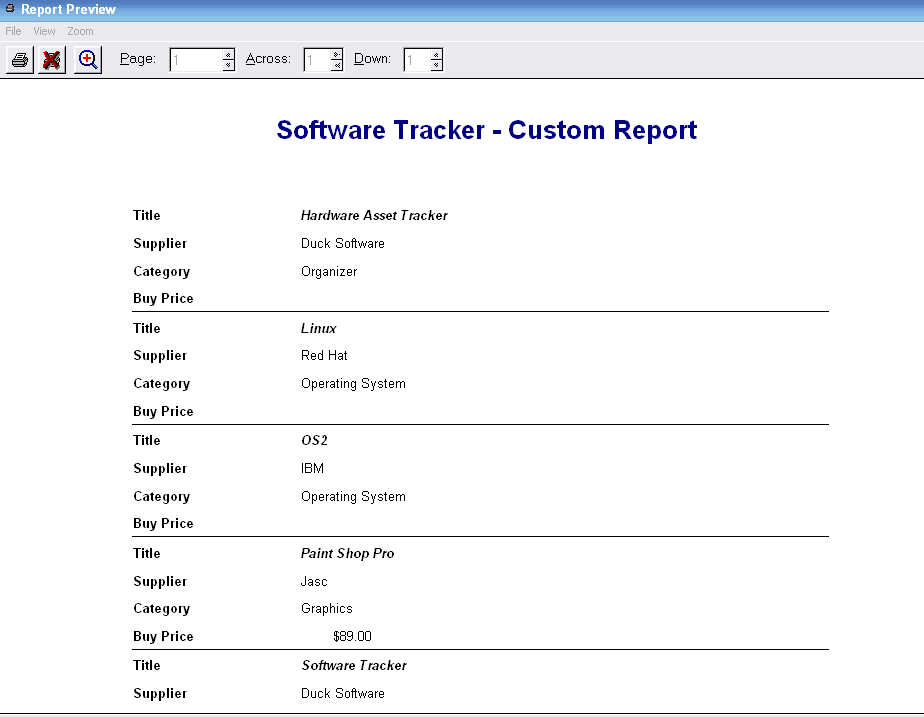Click 'Operating System' in the OS2 record
This screenshot has width=924, height=717.
[x=354, y=497]
